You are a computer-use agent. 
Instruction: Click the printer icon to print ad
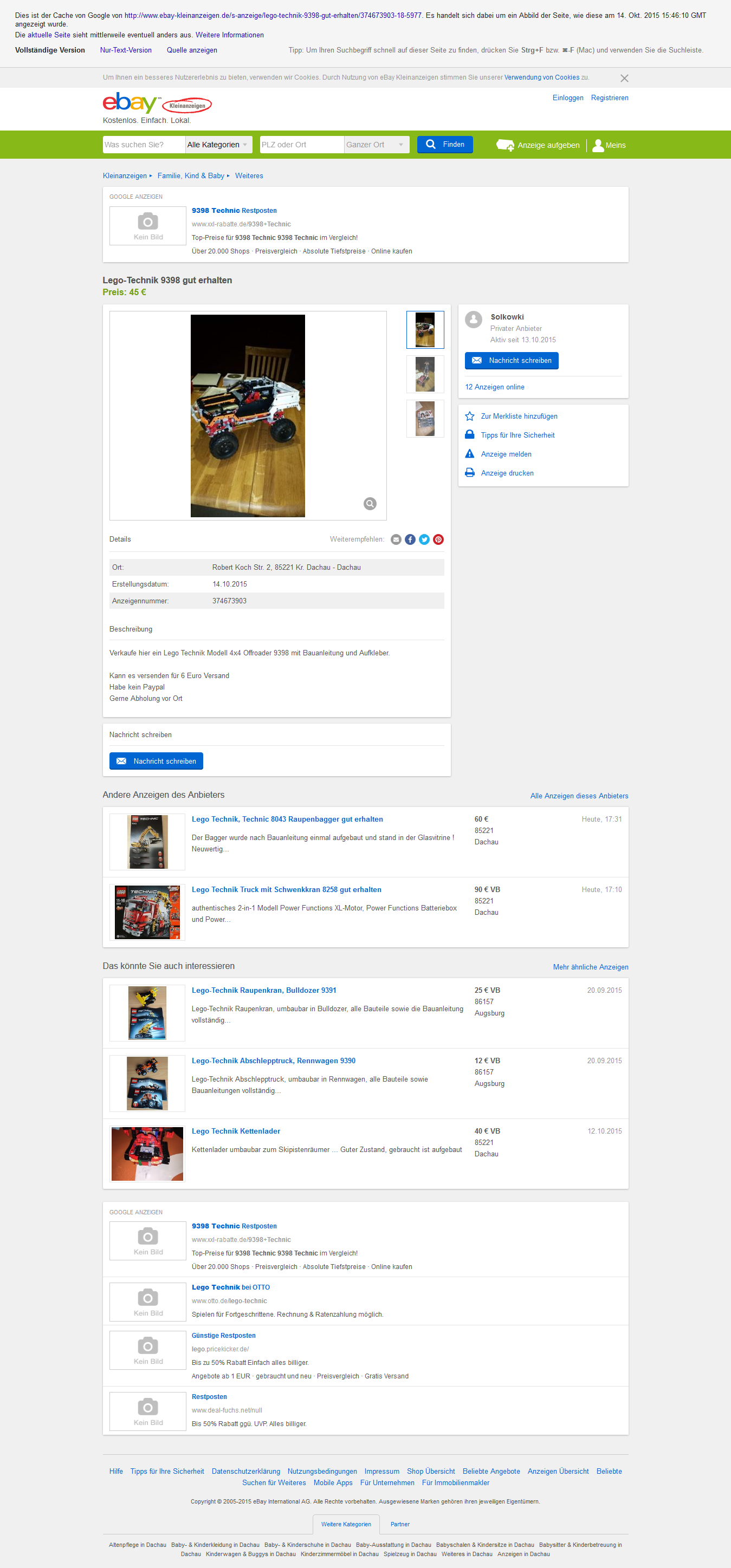(x=470, y=472)
